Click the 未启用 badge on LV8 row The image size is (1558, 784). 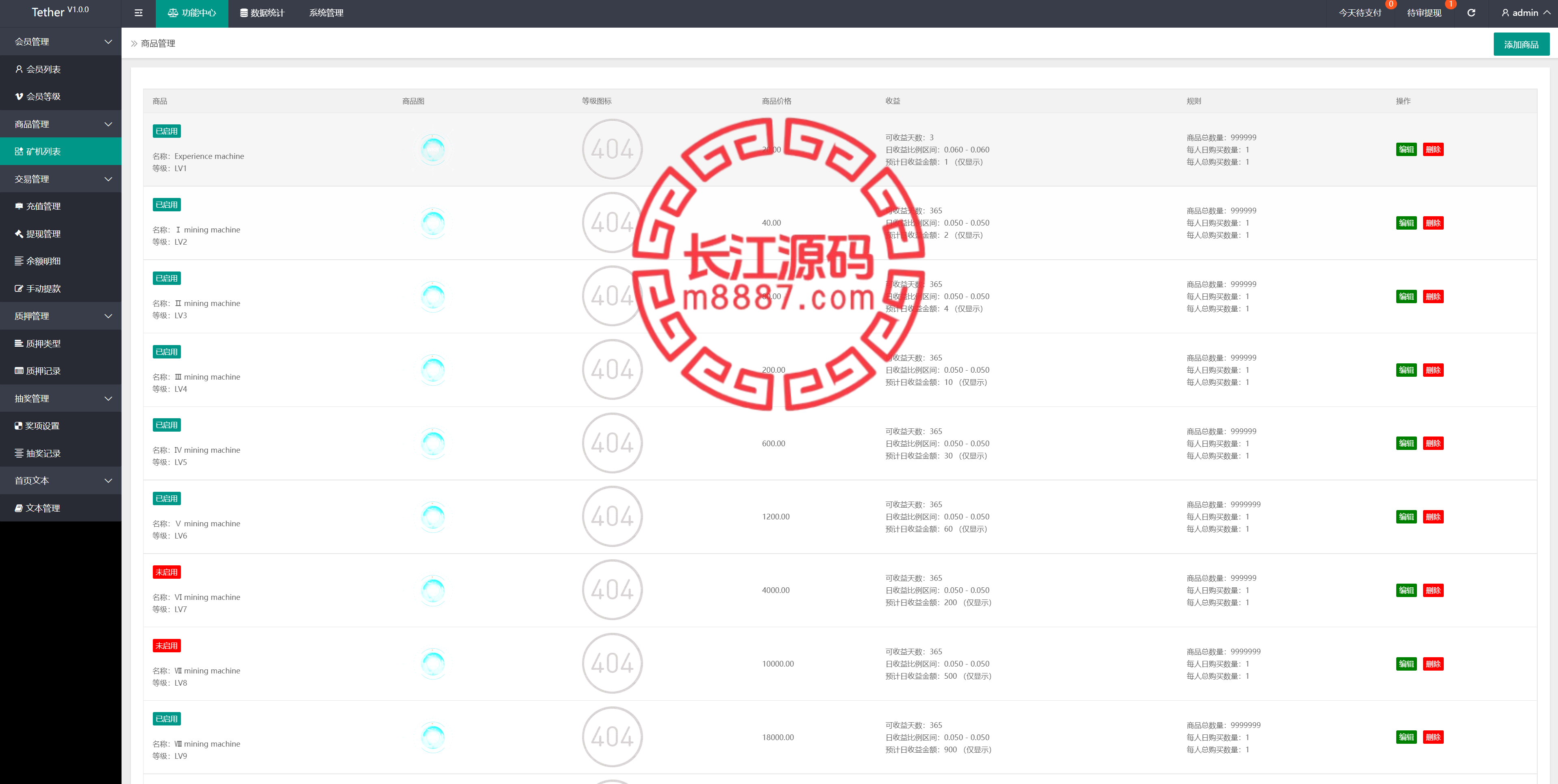tap(166, 645)
